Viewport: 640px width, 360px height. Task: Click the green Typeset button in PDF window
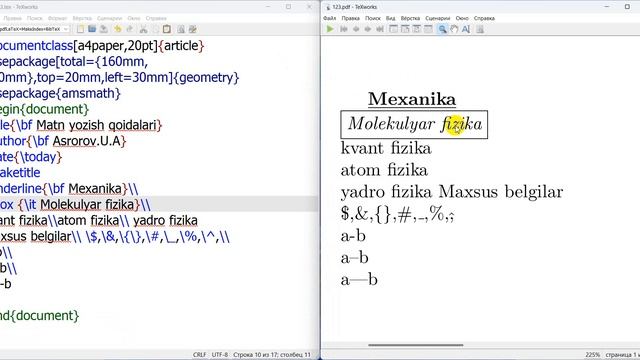pyautogui.click(x=330, y=29)
